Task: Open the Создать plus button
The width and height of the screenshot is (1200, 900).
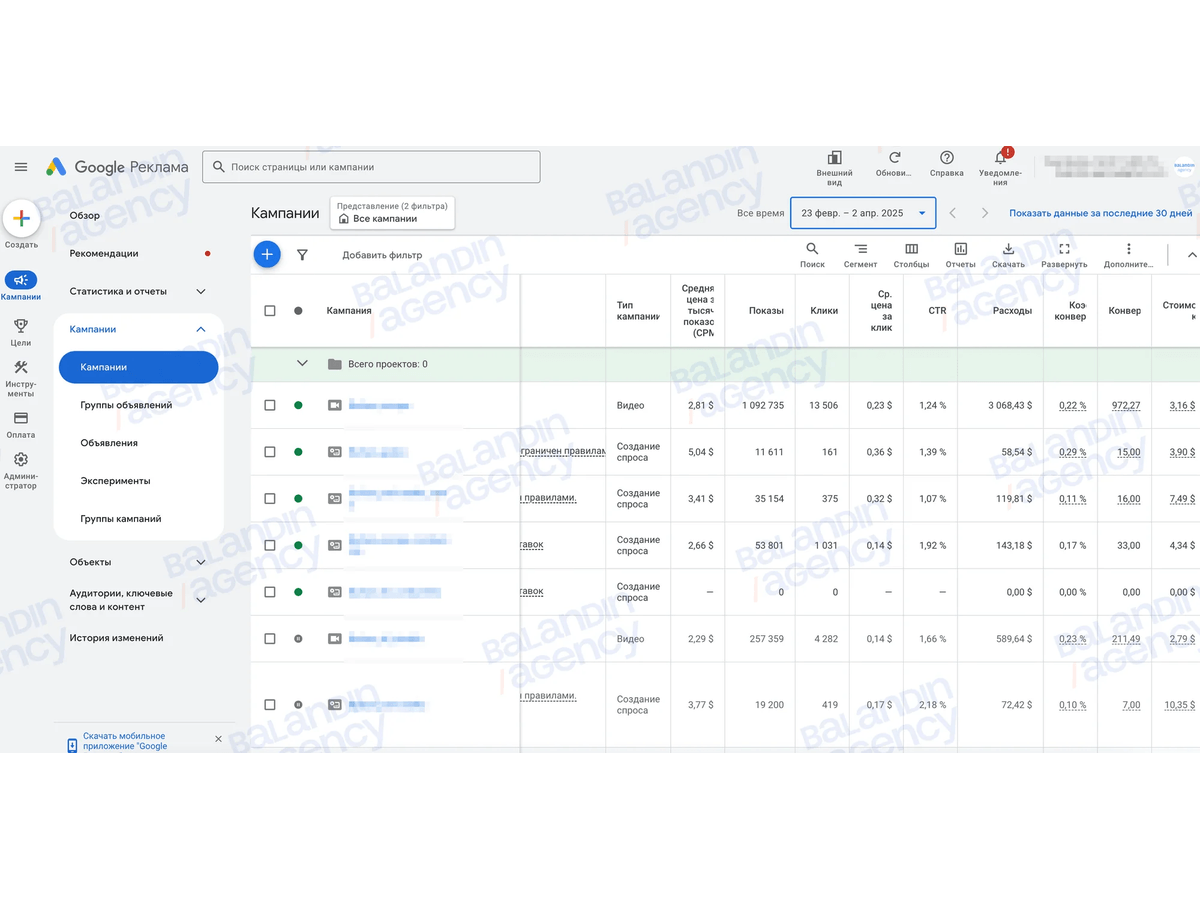Action: (21, 218)
